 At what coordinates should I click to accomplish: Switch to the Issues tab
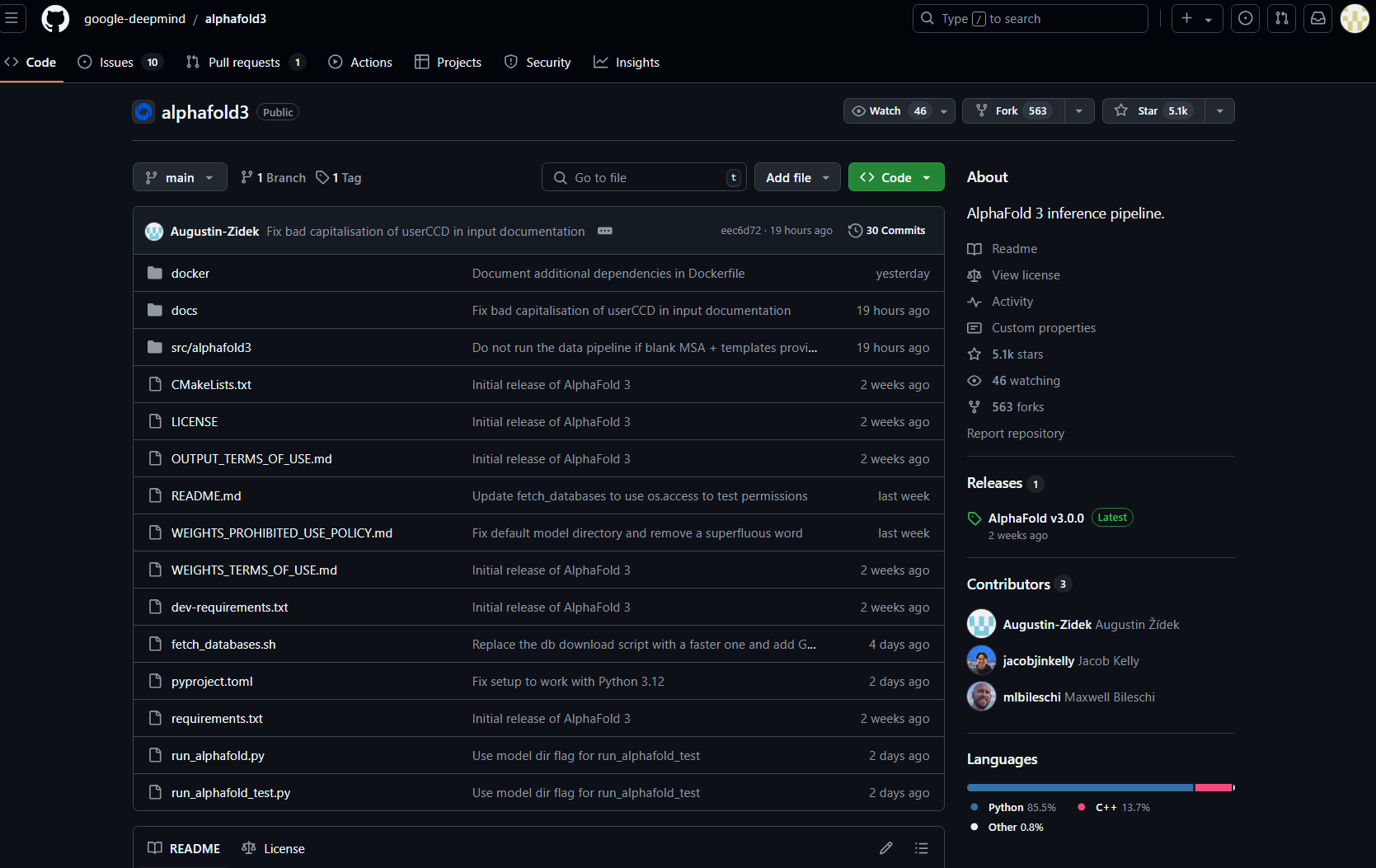[x=120, y=63]
